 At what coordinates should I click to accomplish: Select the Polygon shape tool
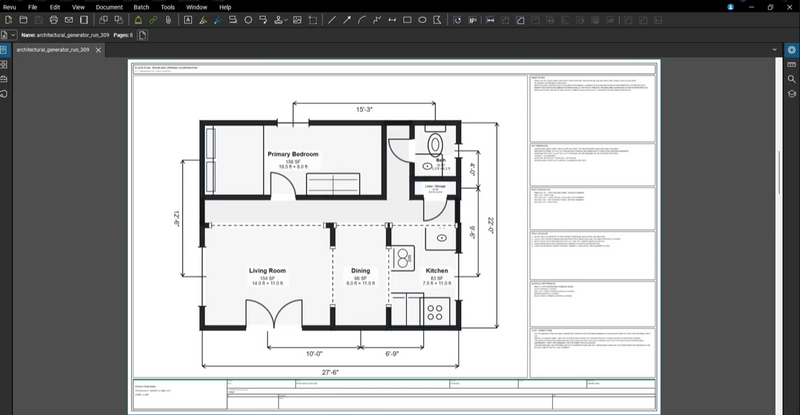point(437,20)
